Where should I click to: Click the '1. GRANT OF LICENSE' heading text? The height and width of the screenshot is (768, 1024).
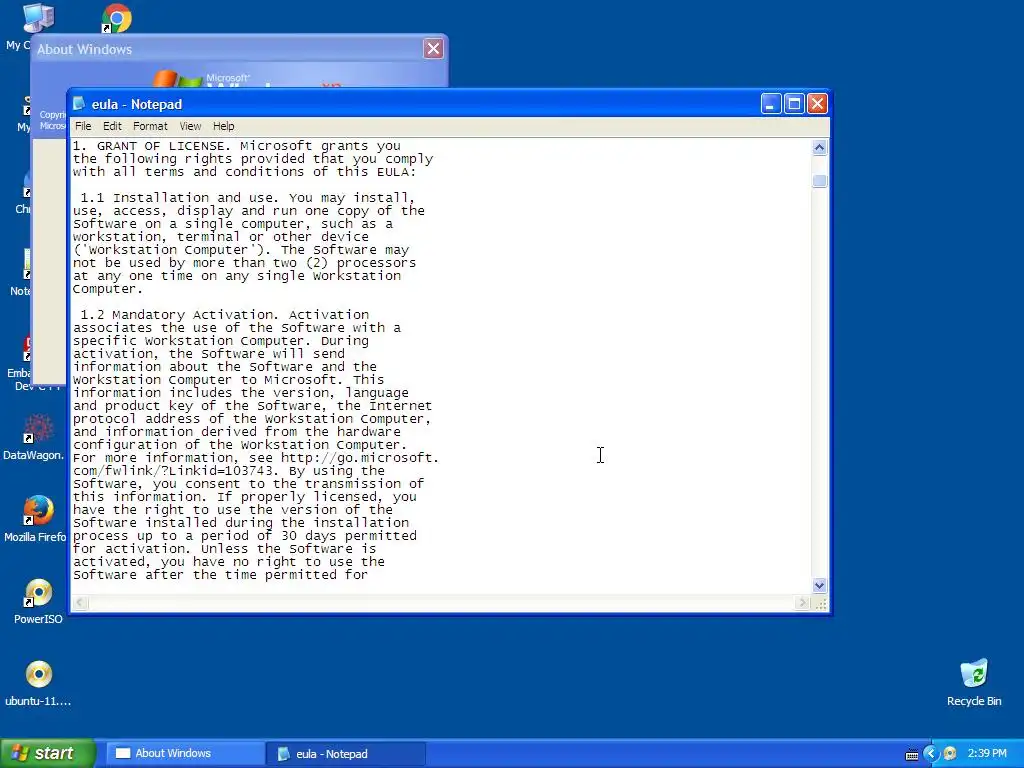pos(149,146)
